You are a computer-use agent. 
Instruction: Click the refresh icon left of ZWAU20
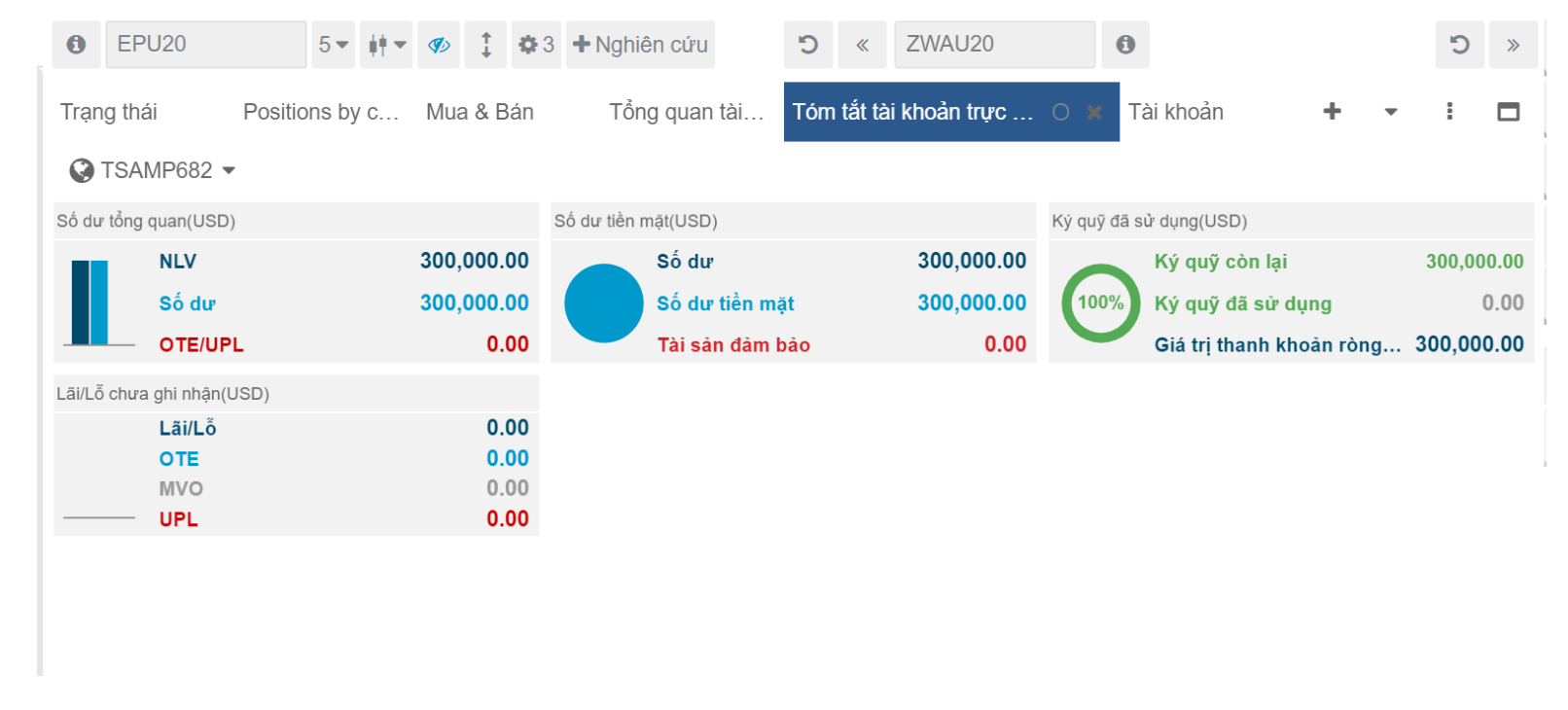pyautogui.click(x=808, y=45)
